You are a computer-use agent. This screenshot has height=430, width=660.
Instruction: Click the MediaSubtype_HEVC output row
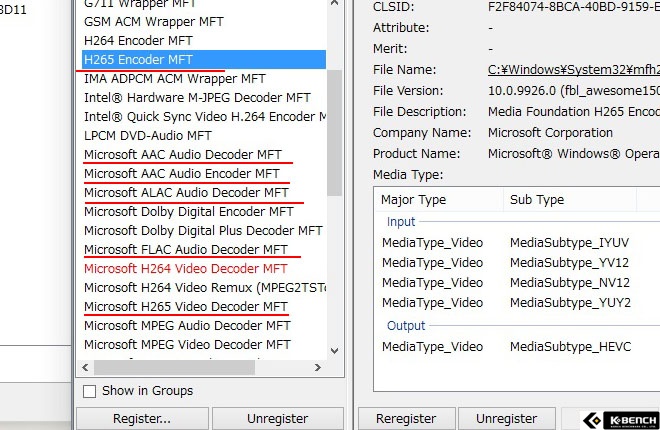tap(517, 347)
